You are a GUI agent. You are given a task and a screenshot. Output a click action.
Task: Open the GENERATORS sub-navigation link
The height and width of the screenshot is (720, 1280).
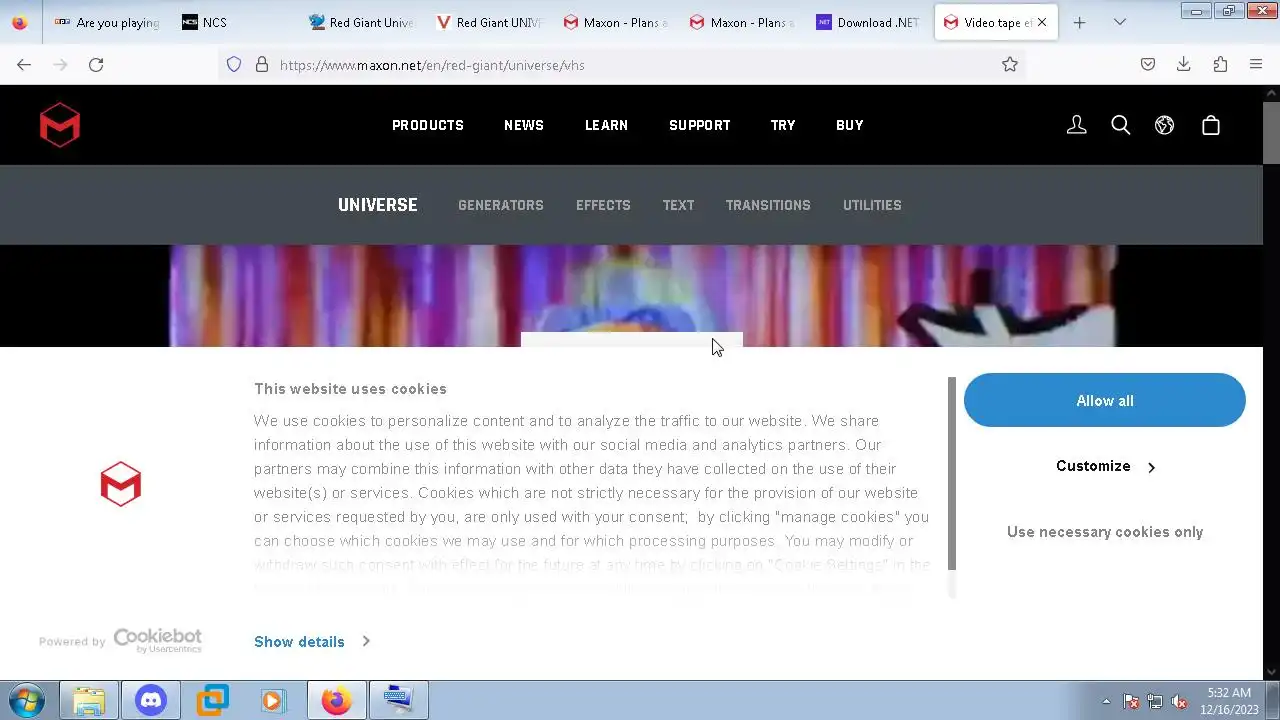coord(501,205)
